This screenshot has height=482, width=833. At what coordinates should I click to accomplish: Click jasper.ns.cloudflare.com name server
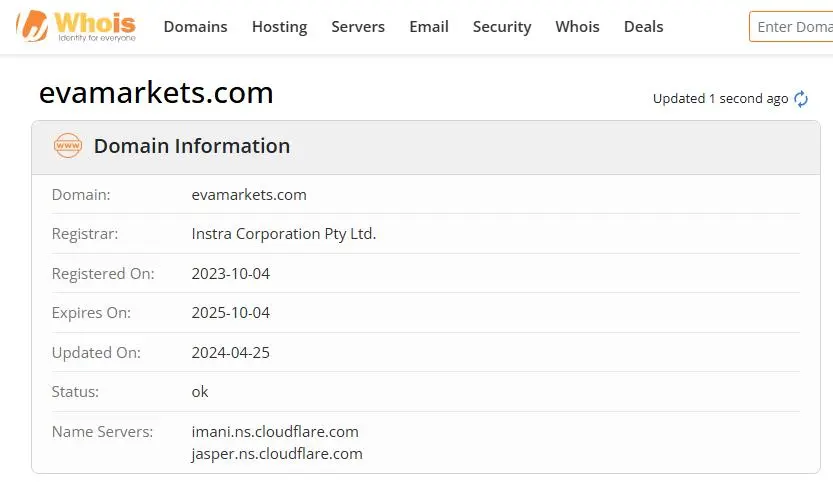point(277,454)
